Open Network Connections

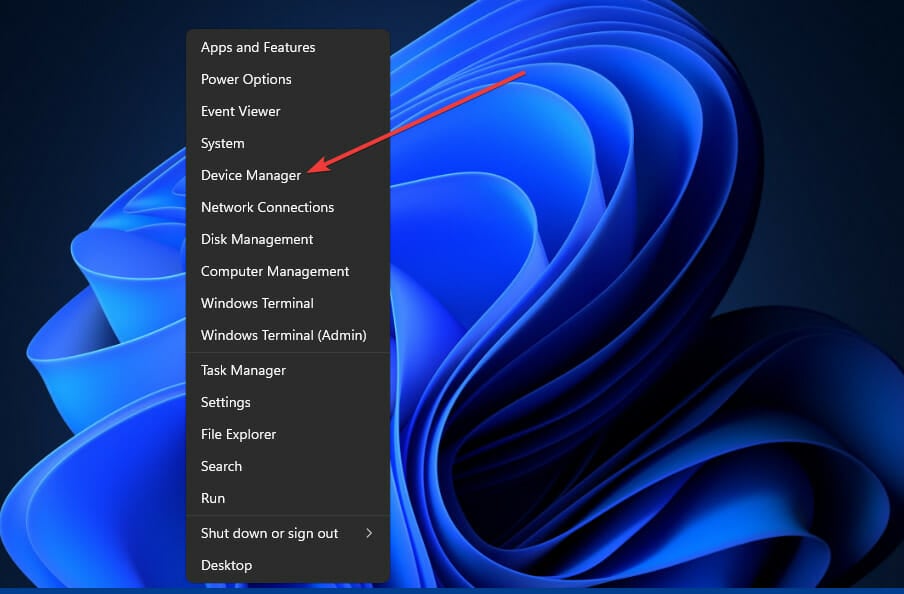[288, 207]
